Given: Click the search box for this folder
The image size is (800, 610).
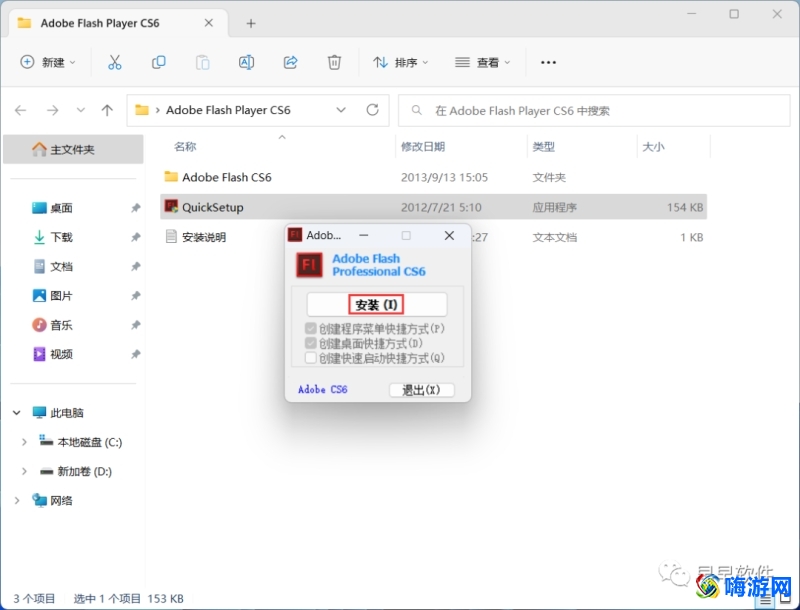Looking at the screenshot, I should coord(594,110).
